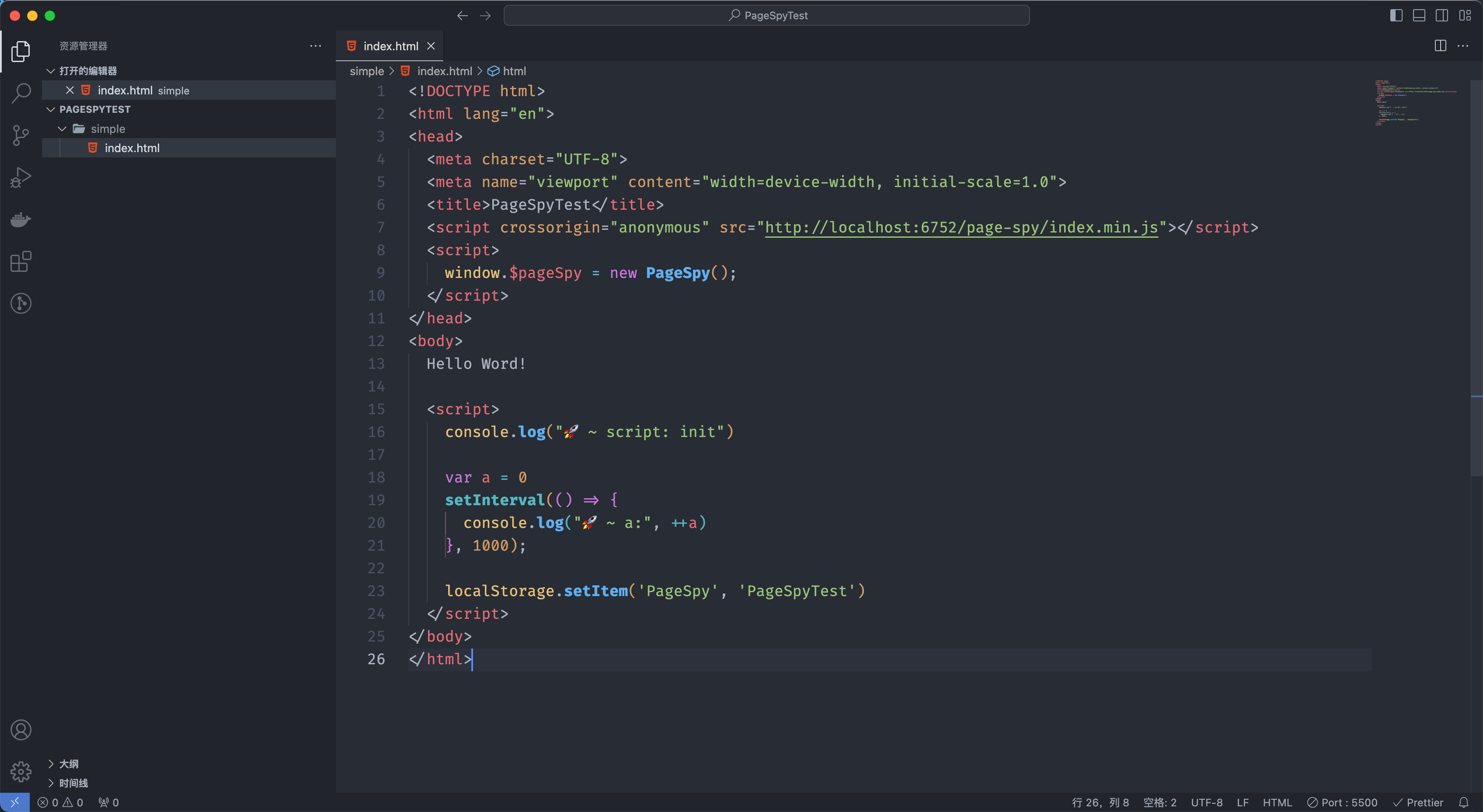This screenshot has height=812, width=1483.
Task: Go back with navigation arrow
Action: click(462, 16)
